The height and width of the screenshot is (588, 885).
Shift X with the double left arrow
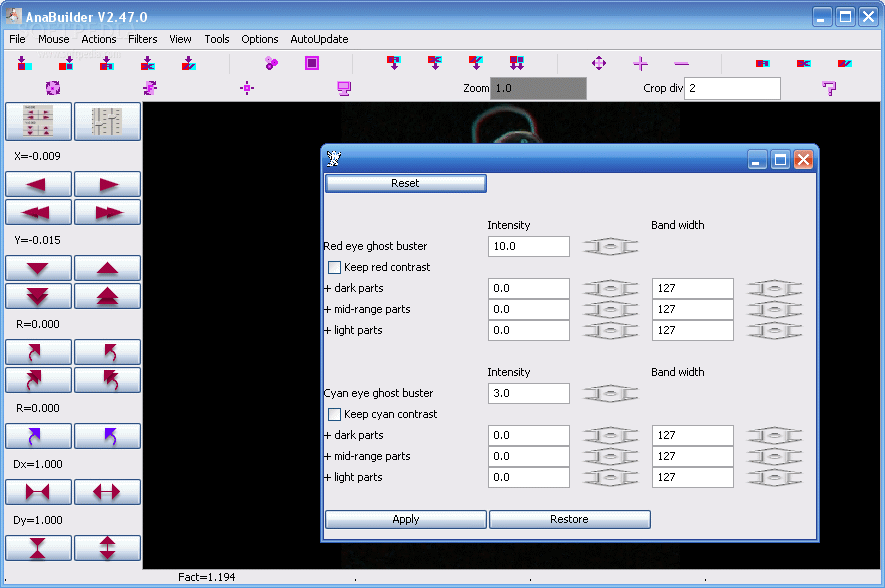(x=38, y=212)
